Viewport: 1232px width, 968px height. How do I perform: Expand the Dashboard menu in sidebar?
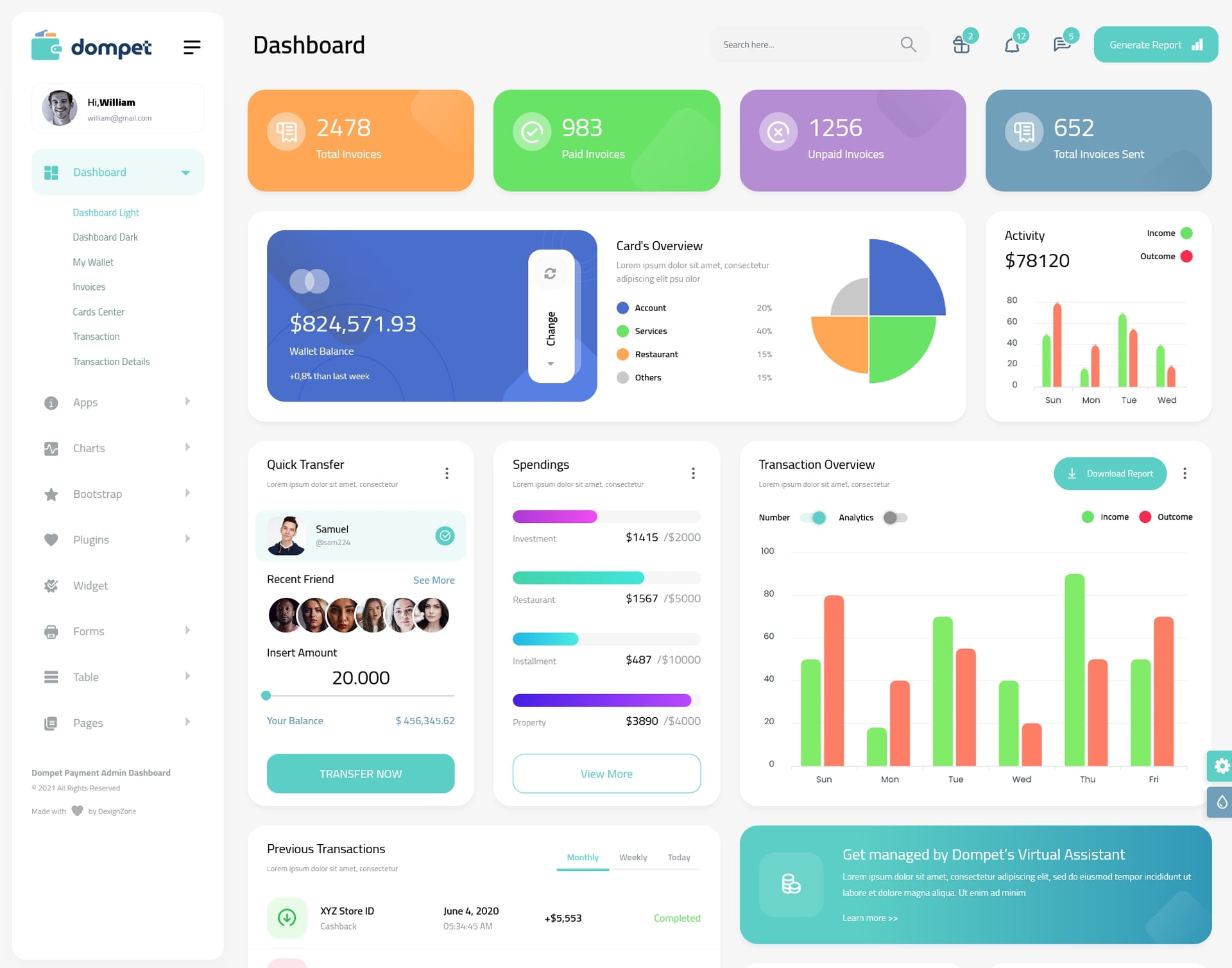183,172
